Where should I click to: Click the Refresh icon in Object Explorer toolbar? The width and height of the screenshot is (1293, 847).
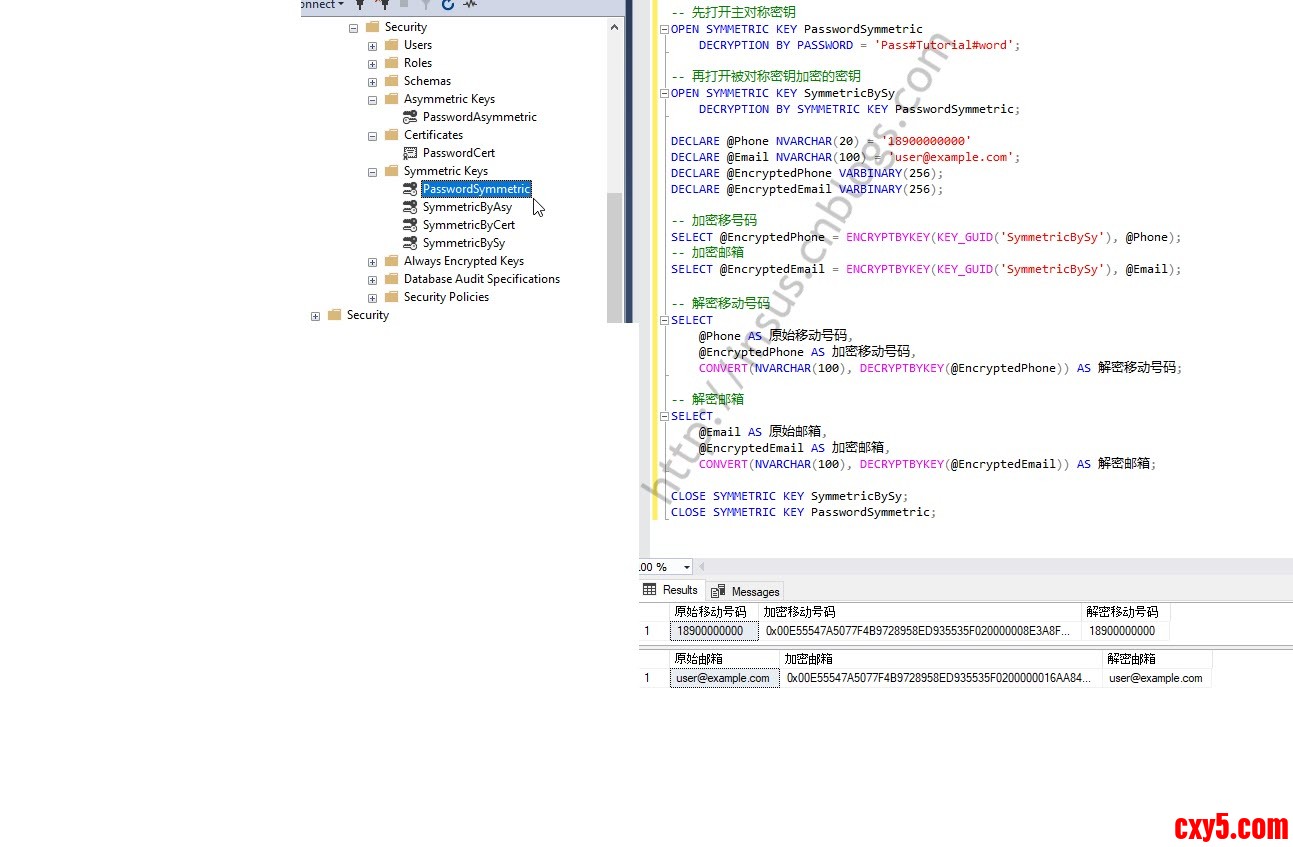click(x=448, y=5)
